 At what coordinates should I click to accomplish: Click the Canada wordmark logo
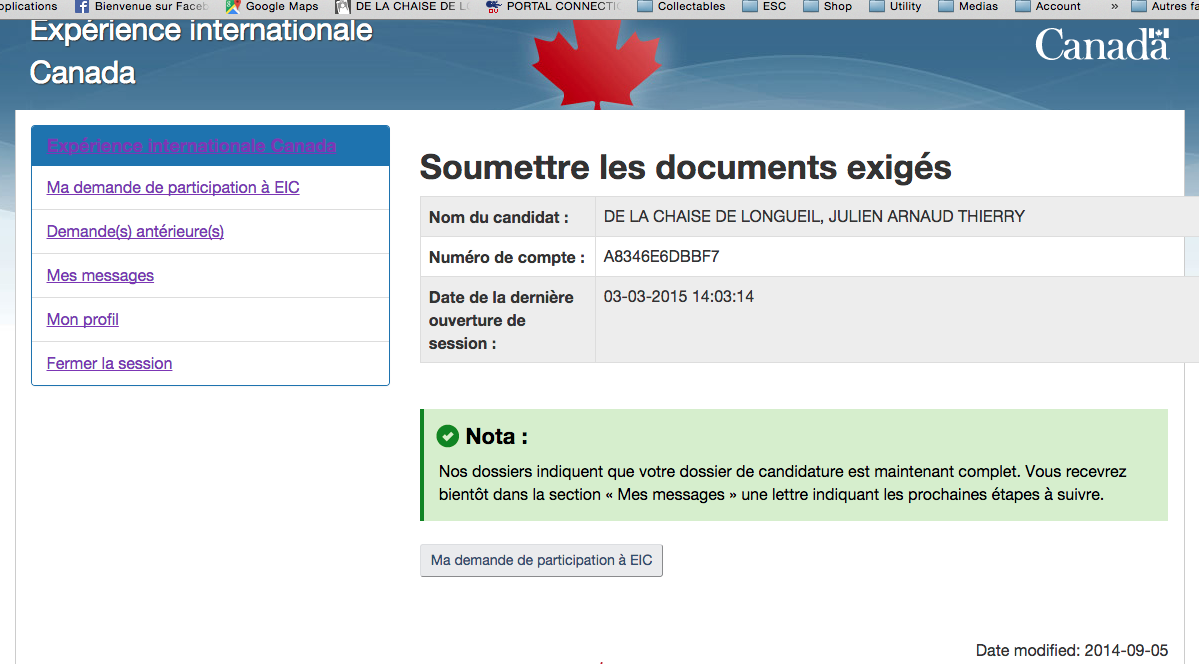pyautogui.click(x=1101, y=45)
